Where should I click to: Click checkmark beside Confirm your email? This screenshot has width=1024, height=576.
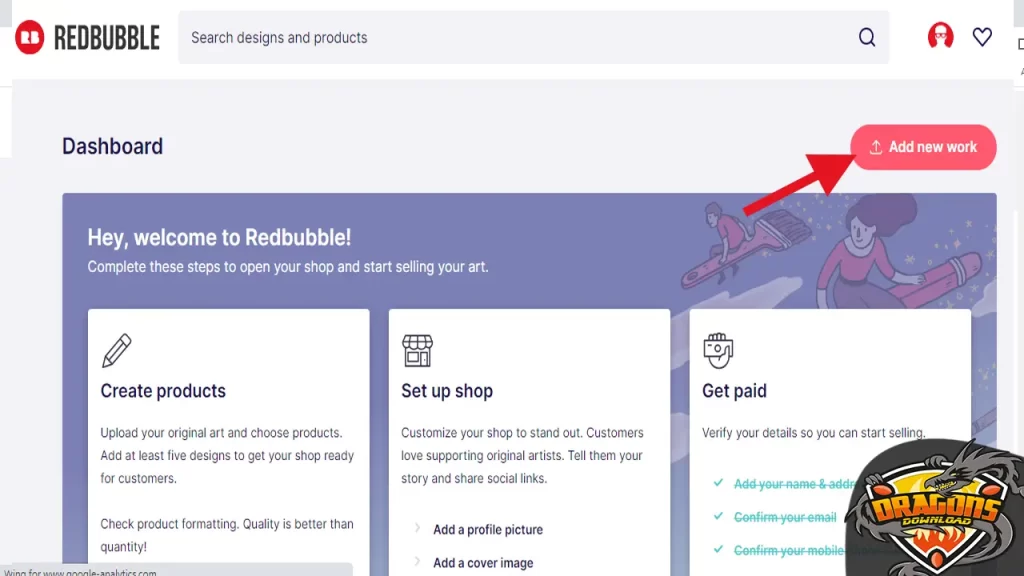coord(718,516)
